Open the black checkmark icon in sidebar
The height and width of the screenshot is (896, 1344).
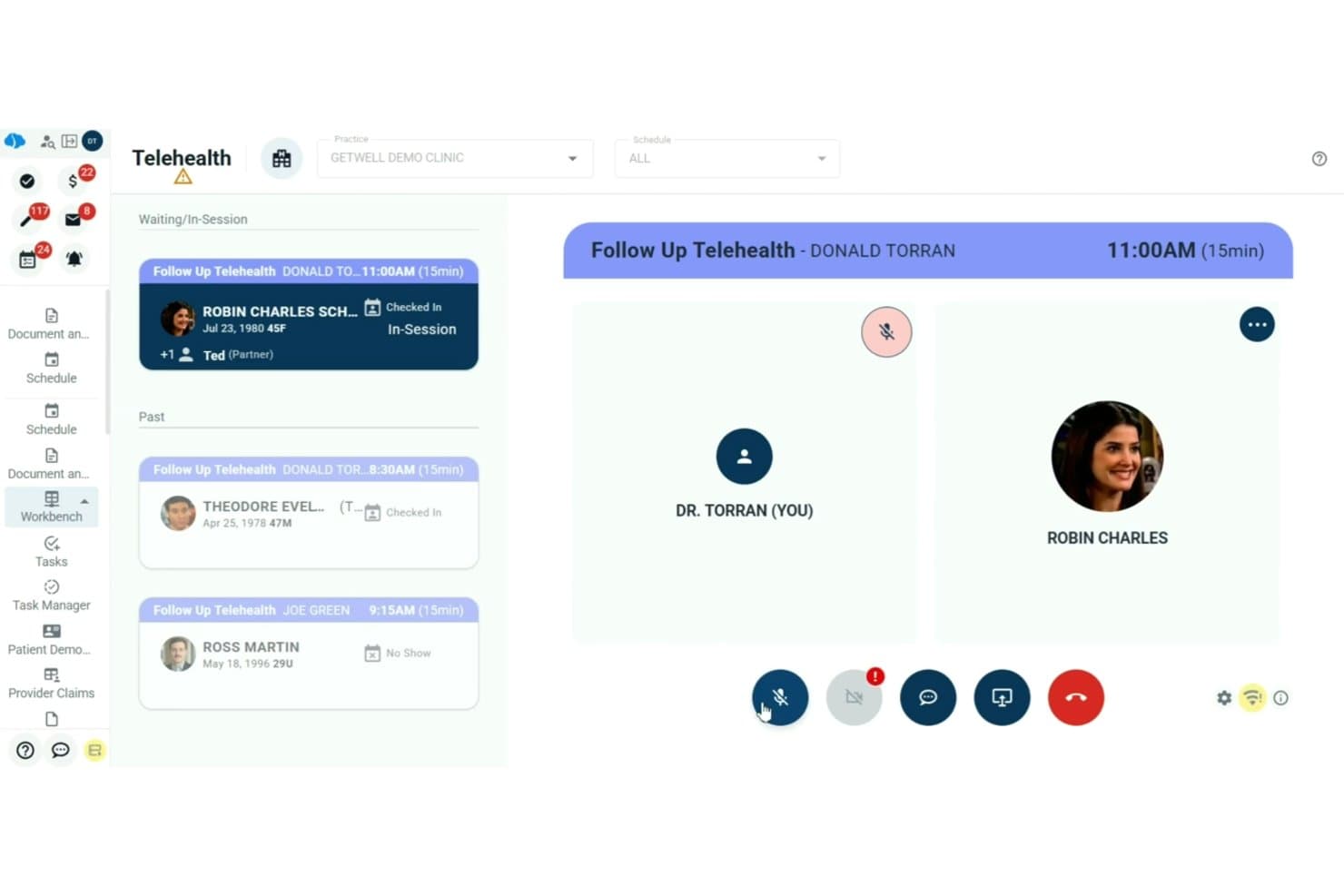click(27, 181)
